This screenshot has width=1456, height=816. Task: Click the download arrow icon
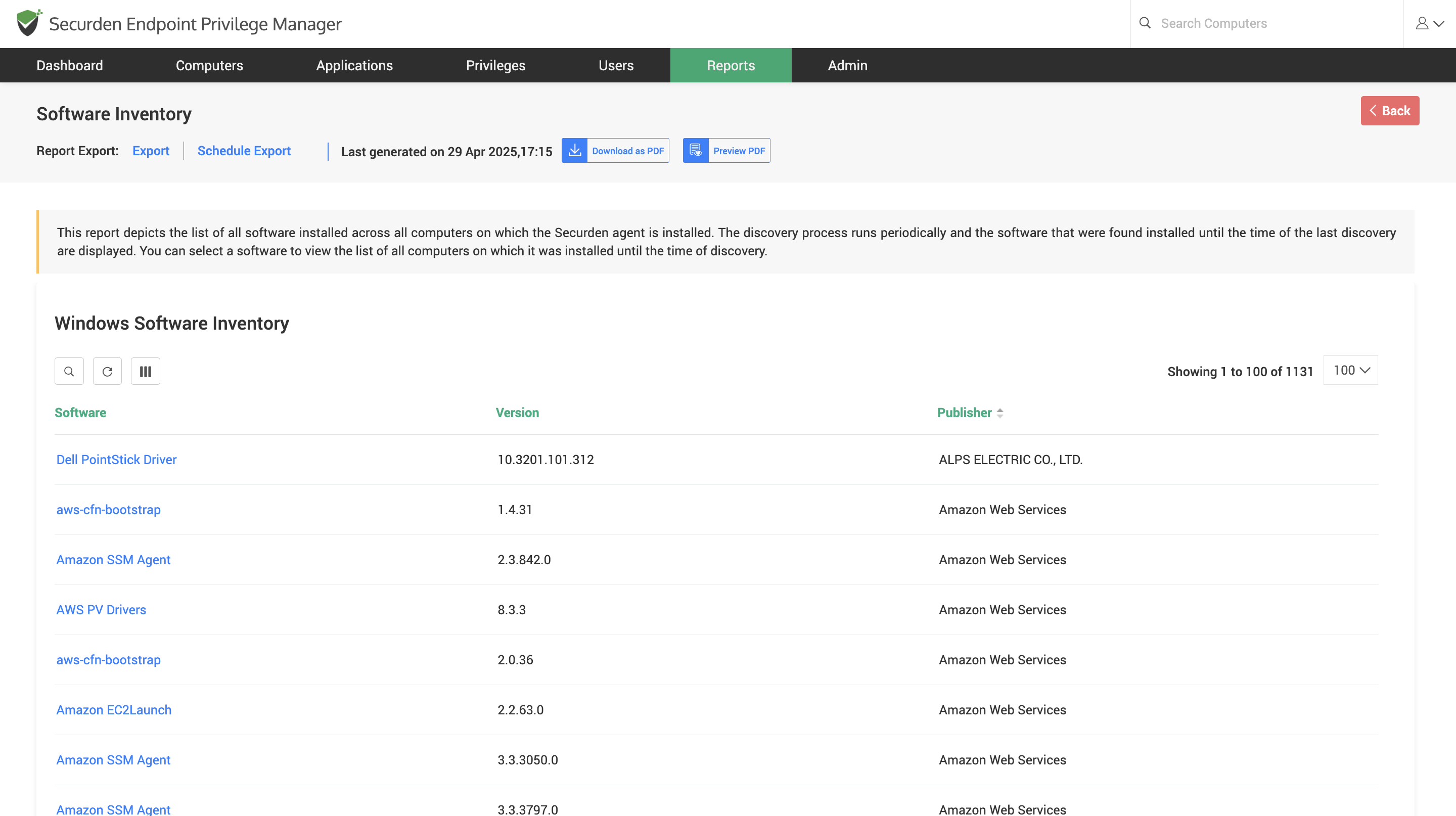pos(574,150)
